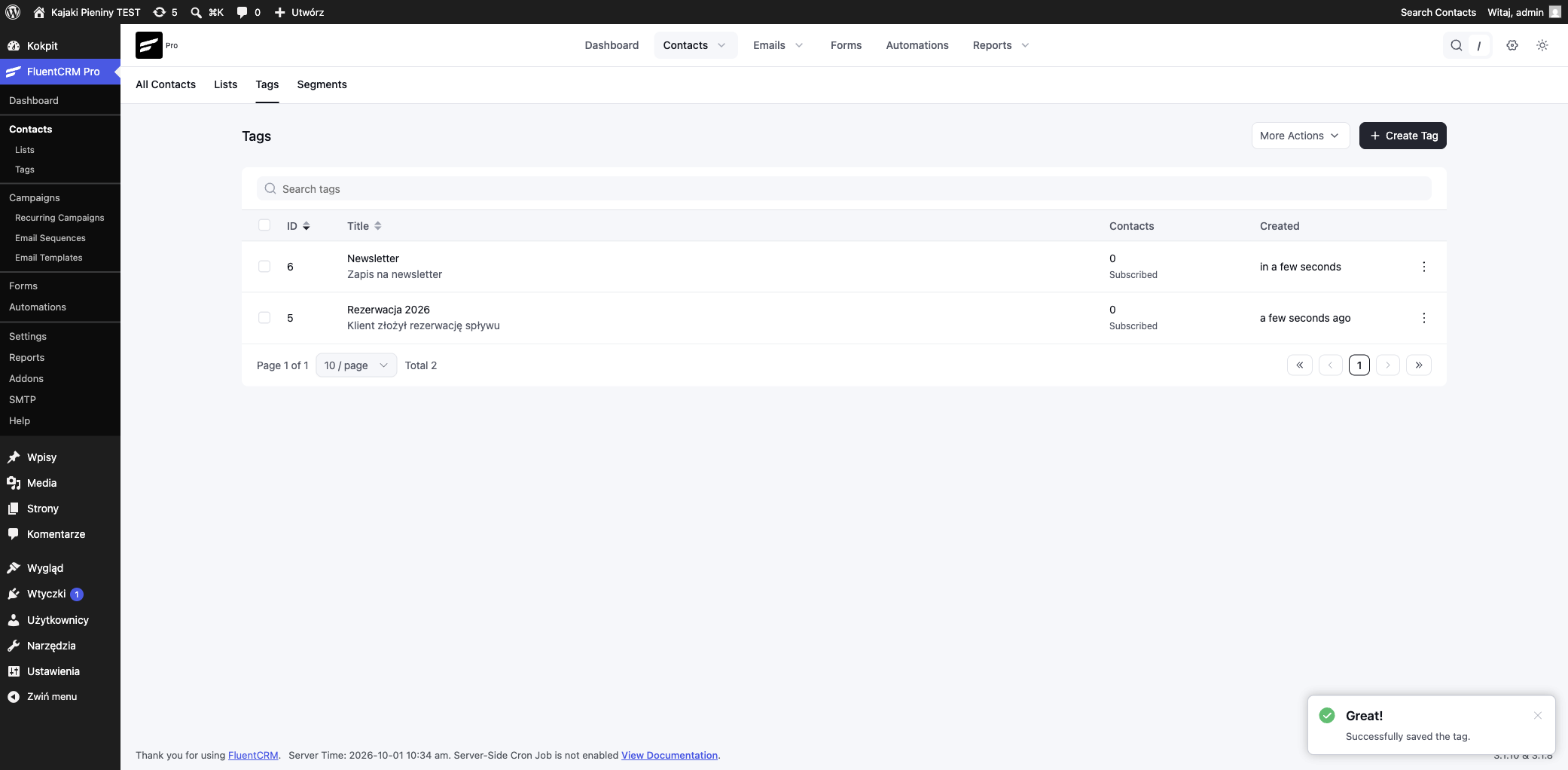Screen dimensions: 1568x770
Task: Check the Newsletter tag row checkbox
Action: [x=264, y=267]
